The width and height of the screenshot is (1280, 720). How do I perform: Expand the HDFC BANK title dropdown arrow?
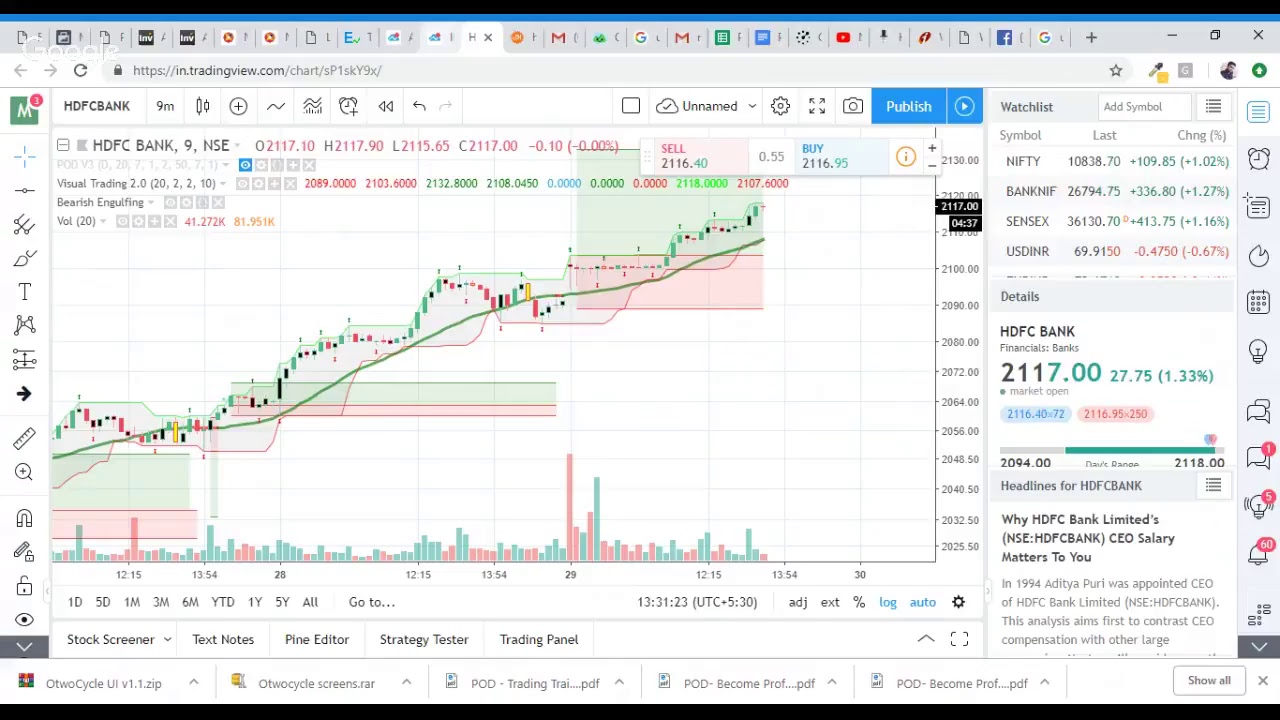point(237,146)
